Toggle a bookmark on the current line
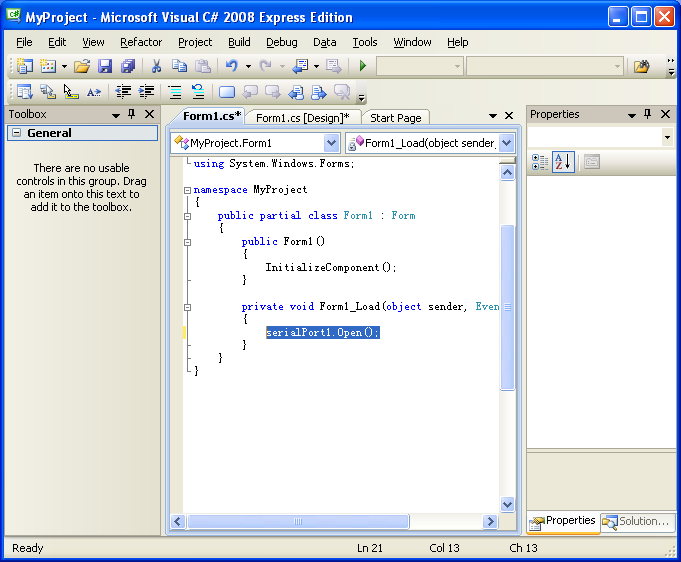Image resolution: width=681 pixels, height=562 pixels. (227, 92)
